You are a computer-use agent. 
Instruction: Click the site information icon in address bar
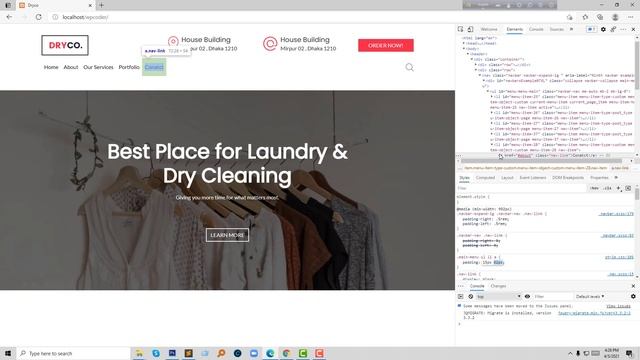point(55,17)
